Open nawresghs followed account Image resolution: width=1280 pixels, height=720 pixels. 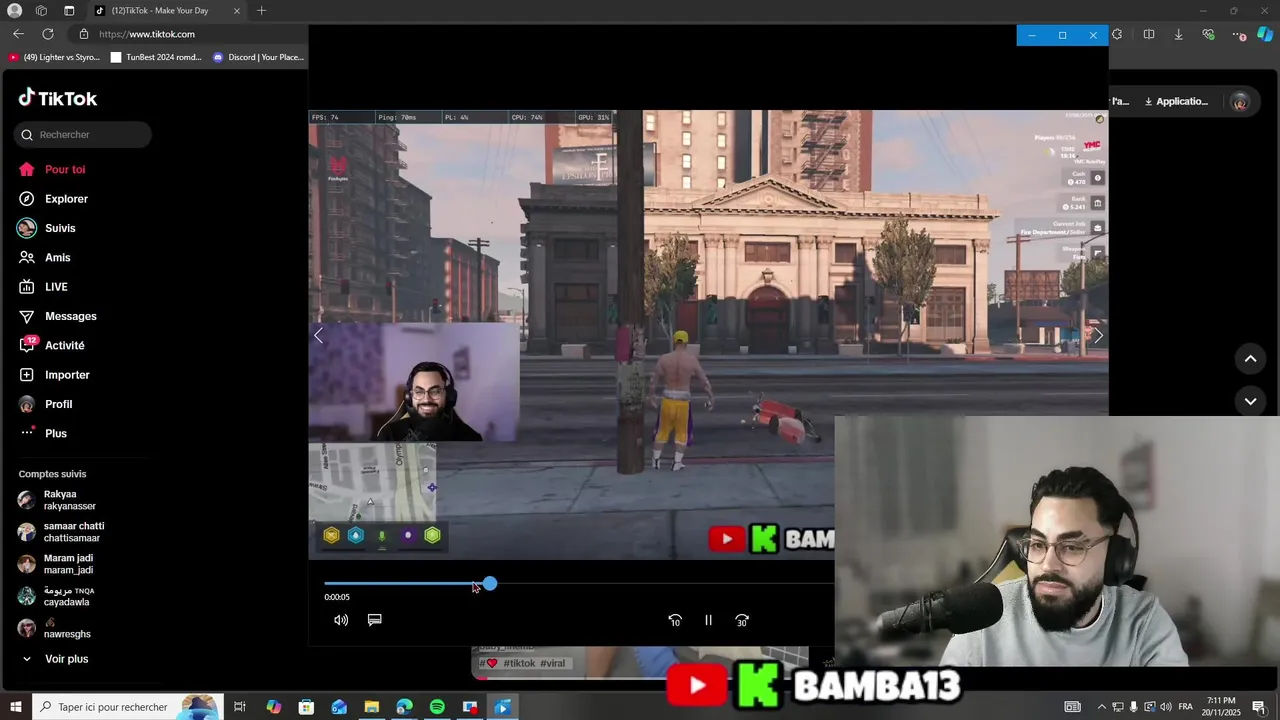(55, 628)
